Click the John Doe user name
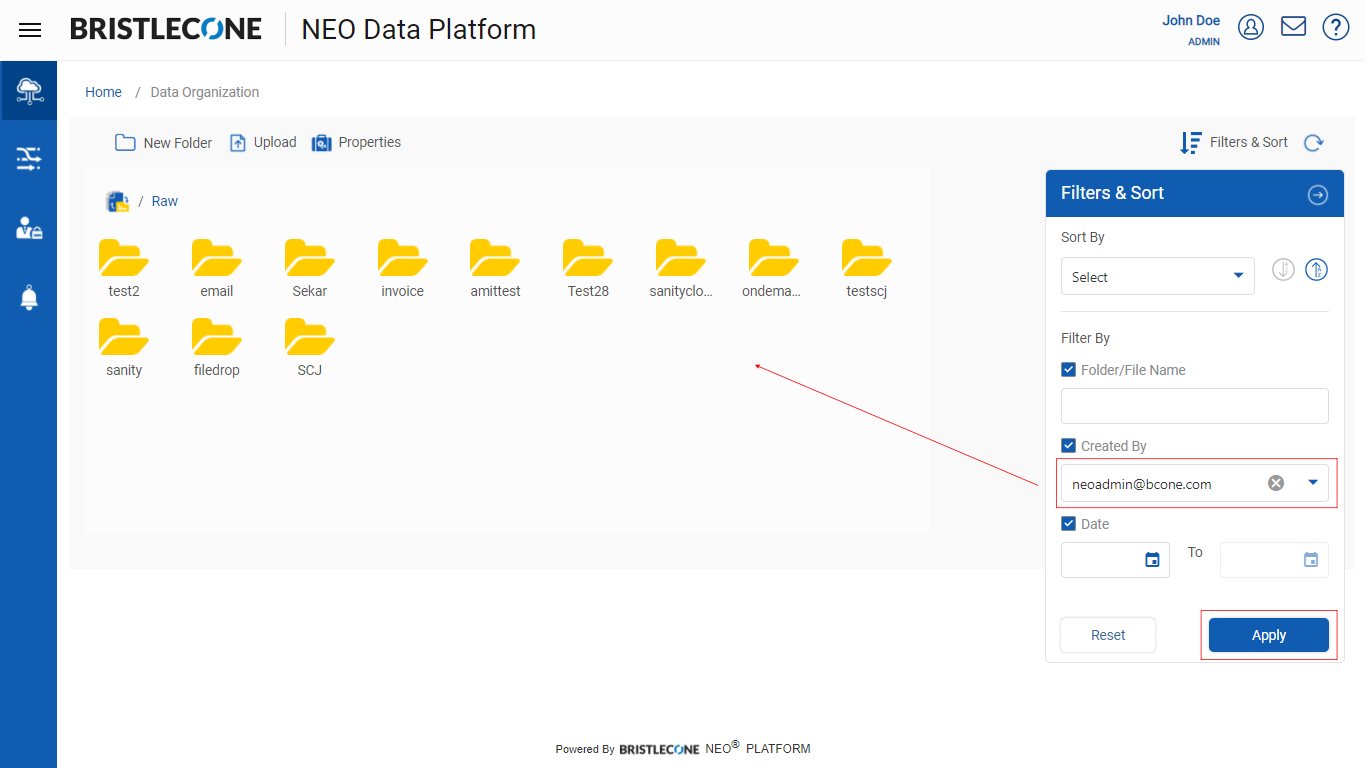Viewport: 1366px width, 768px height. [1191, 20]
